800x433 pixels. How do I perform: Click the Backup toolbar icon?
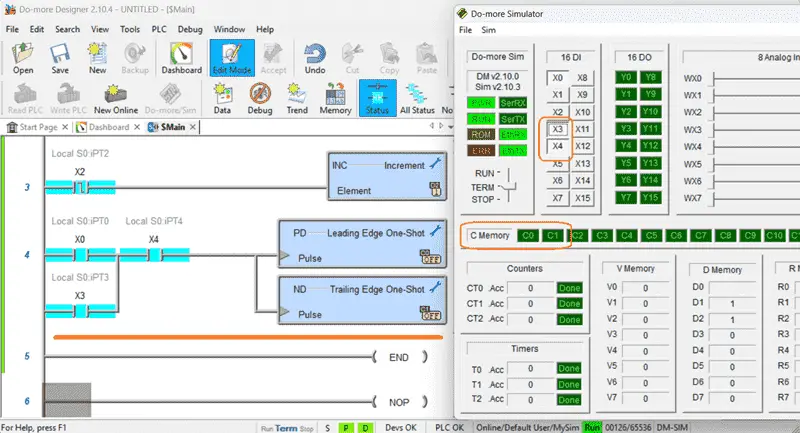pos(135,58)
